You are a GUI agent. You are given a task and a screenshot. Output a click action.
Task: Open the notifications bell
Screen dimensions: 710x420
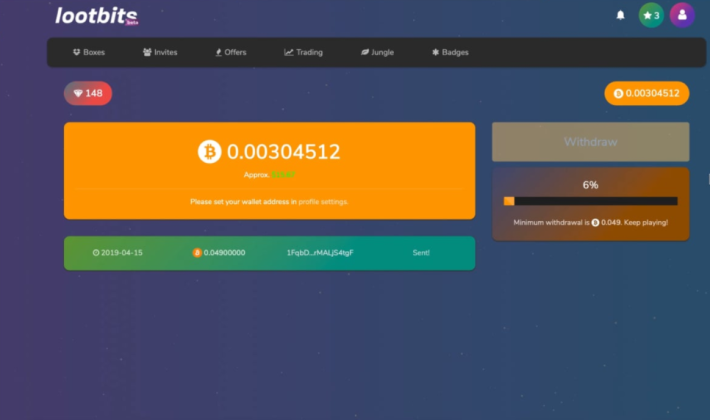pos(620,15)
